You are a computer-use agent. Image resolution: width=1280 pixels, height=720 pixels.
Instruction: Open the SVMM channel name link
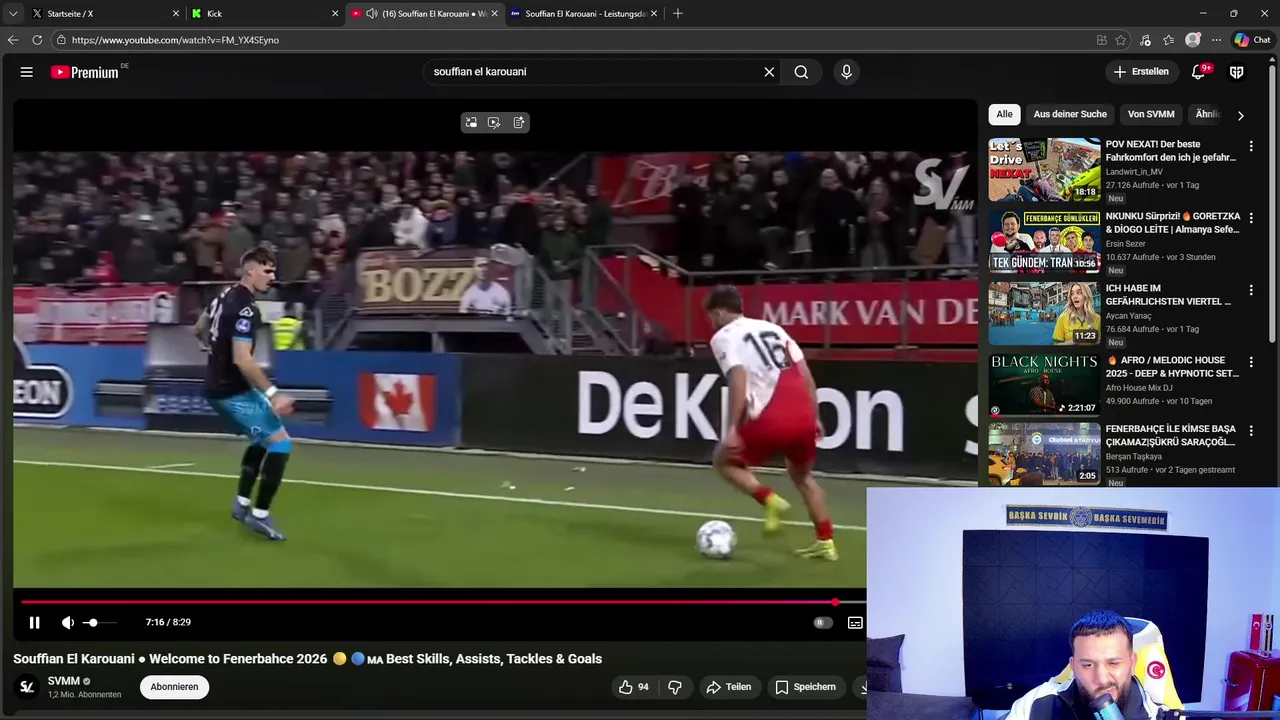63,681
